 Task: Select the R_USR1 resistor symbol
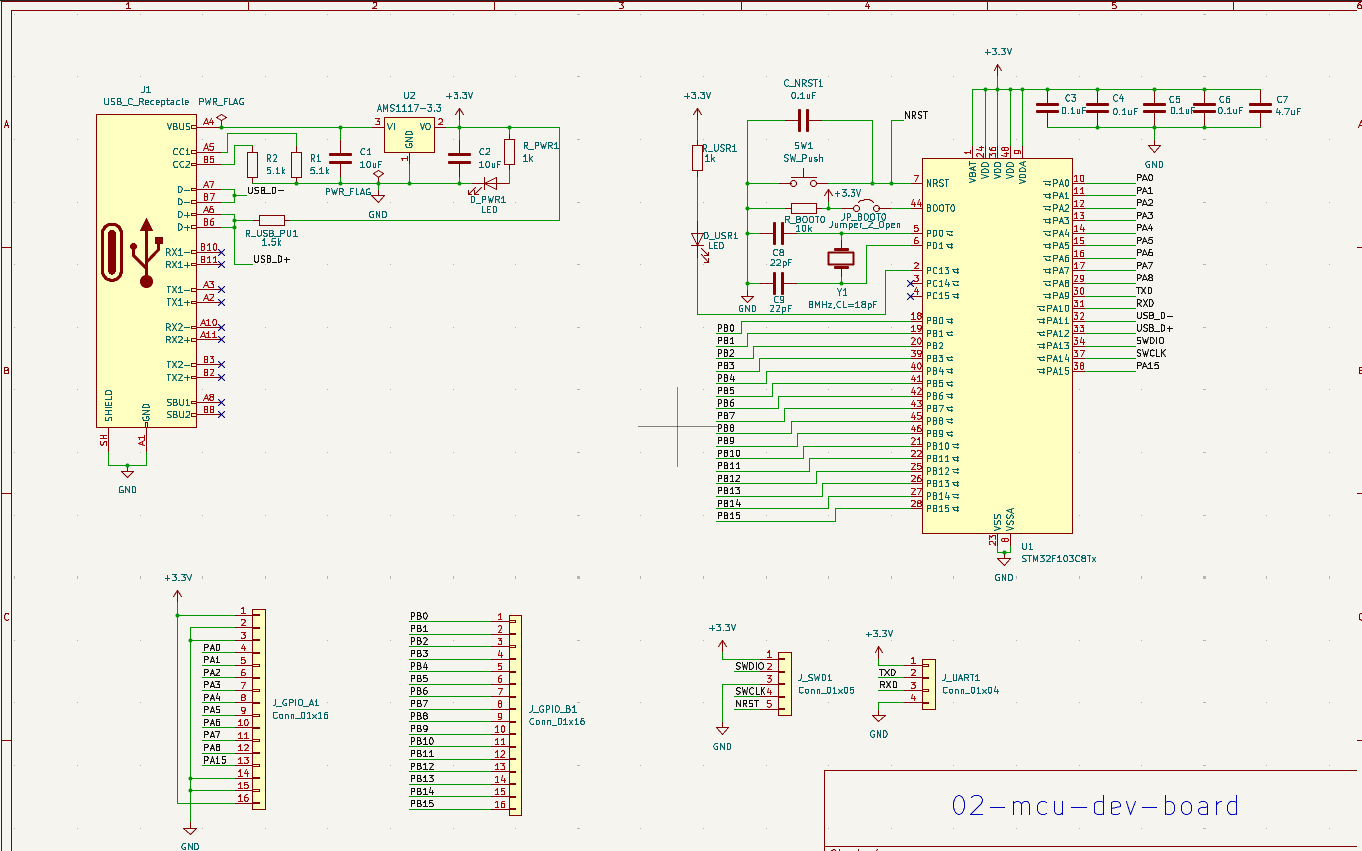[x=697, y=158]
